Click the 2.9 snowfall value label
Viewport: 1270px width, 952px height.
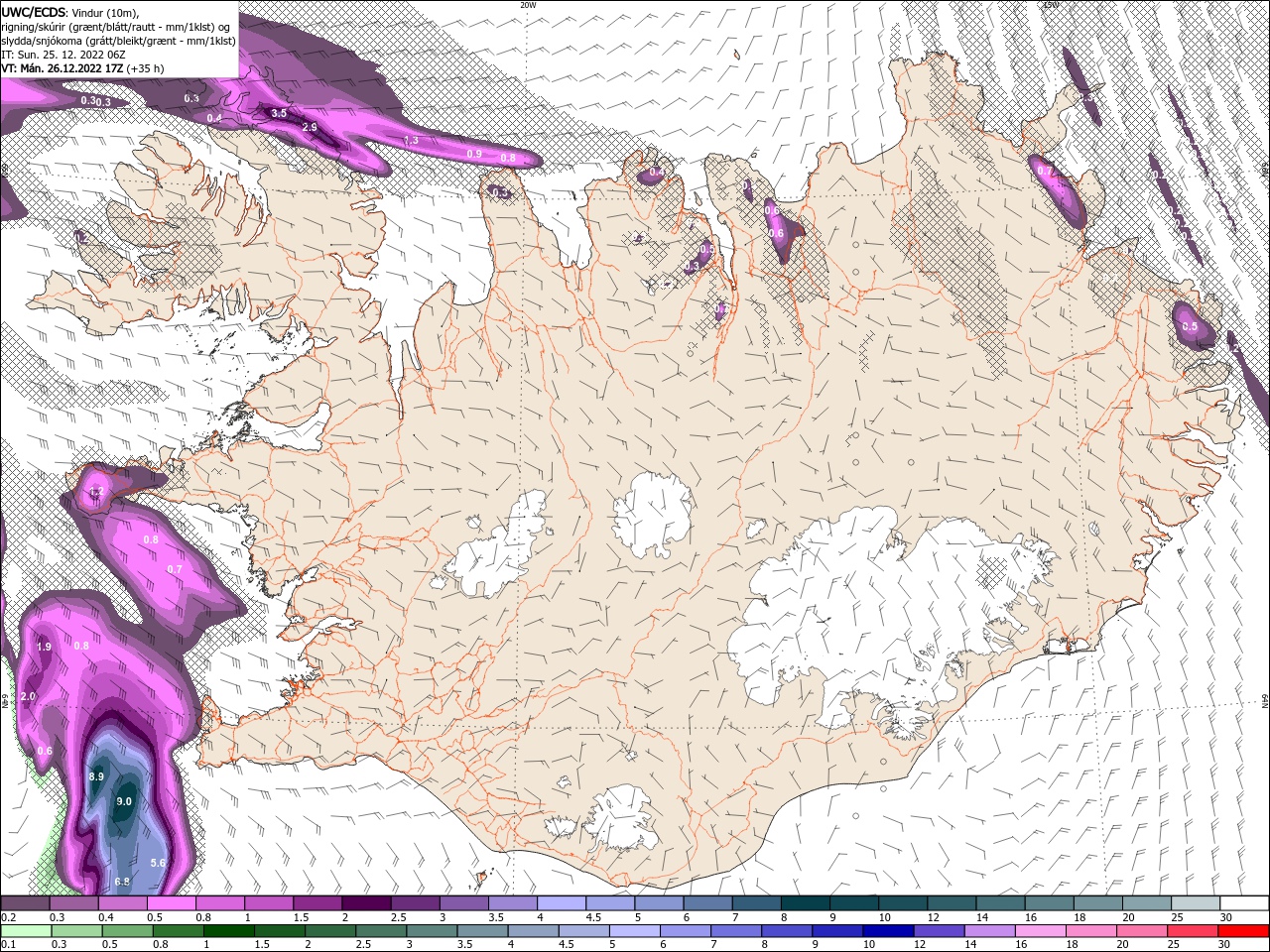pos(310,127)
